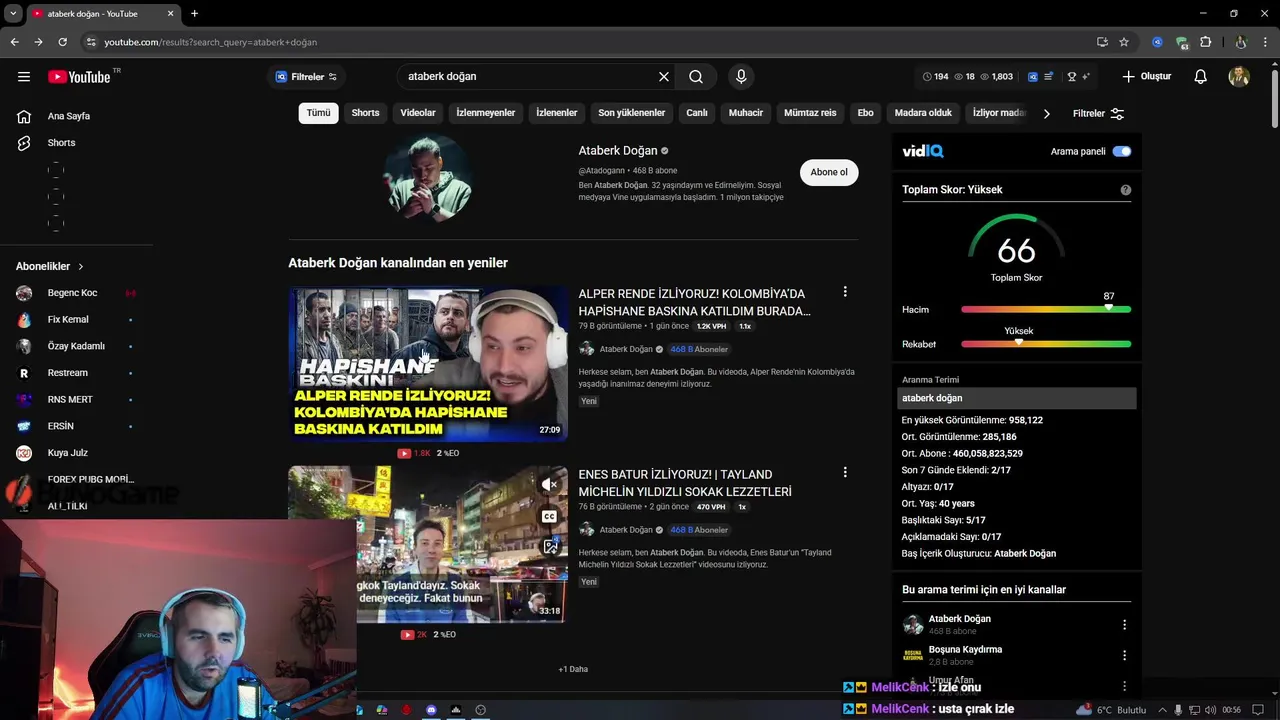Click the Rekabet score bar
Viewport: 1280px width, 720px height.
point(1046,344)
